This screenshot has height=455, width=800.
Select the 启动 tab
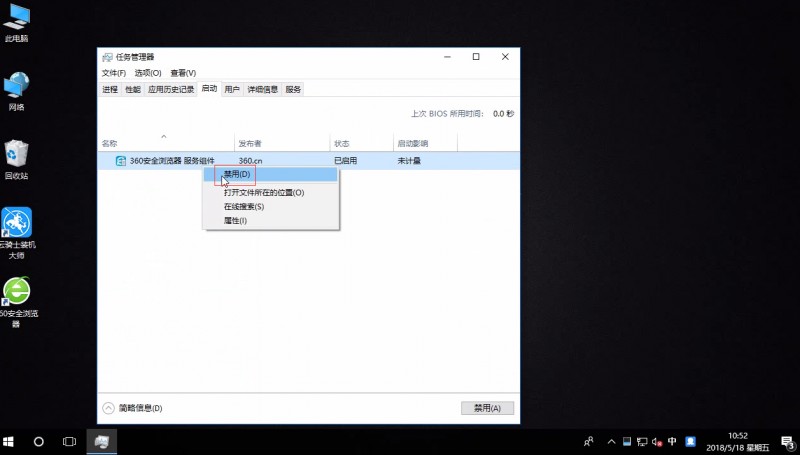coord(209,89)
